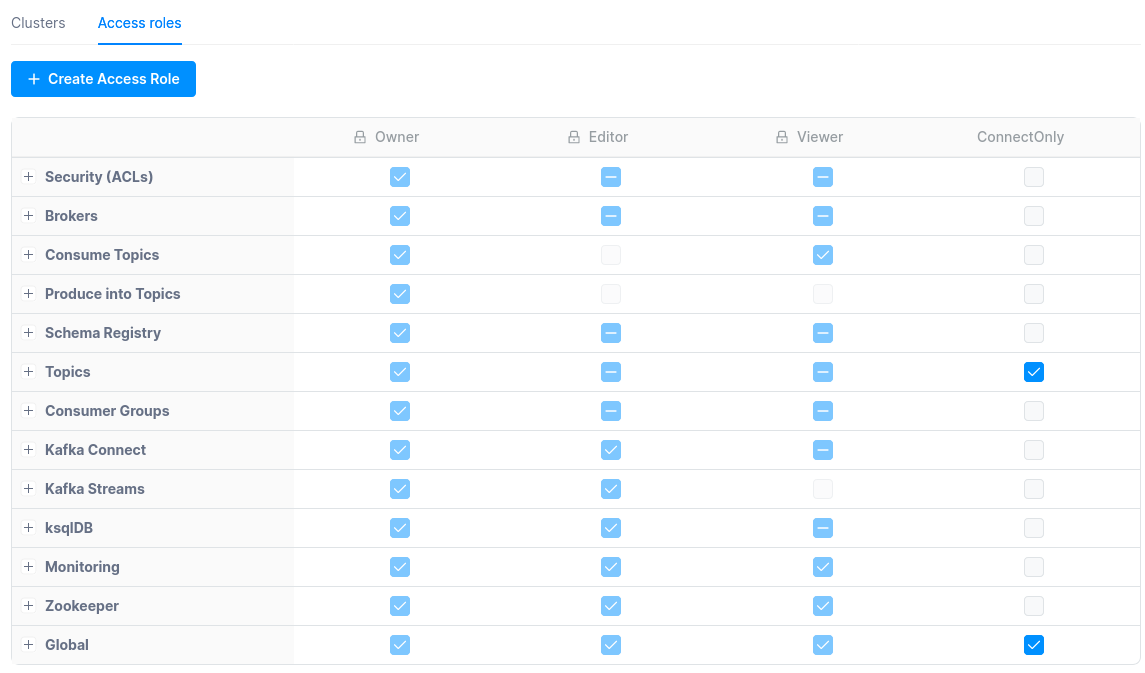This screenshot has width=1145, height=673.
Task: Select the ConnectOnly column header
Action: point(1020,137)
